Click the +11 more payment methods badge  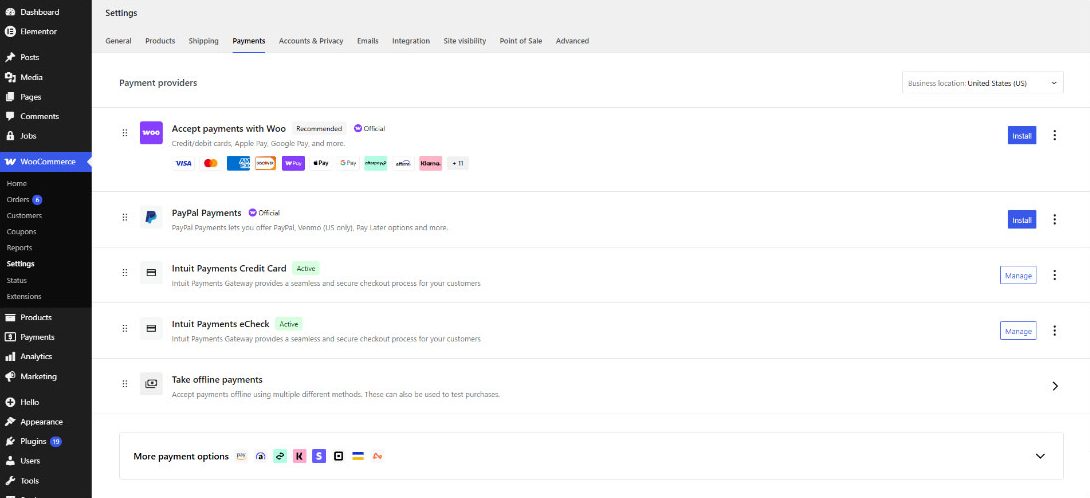[457, 163]
